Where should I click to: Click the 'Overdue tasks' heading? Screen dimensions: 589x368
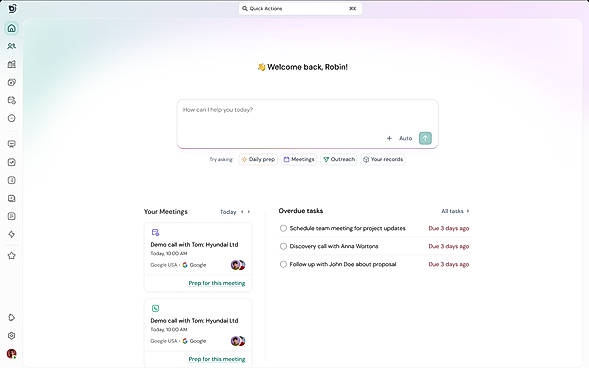[301, 211]
